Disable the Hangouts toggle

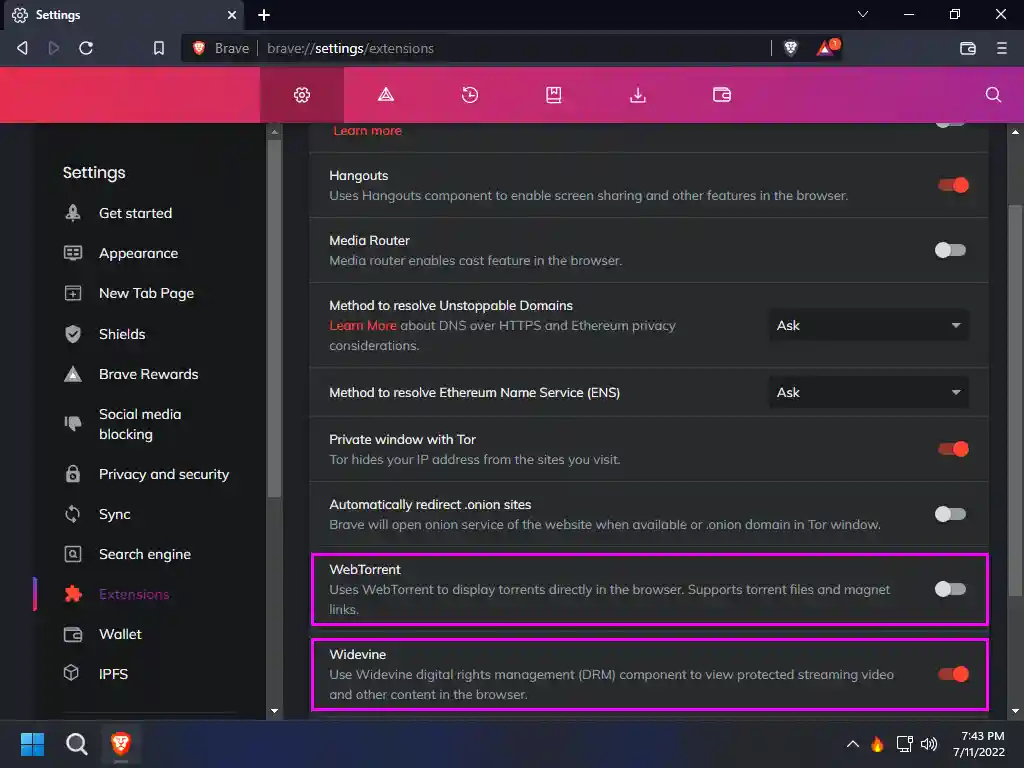[953, 185]
